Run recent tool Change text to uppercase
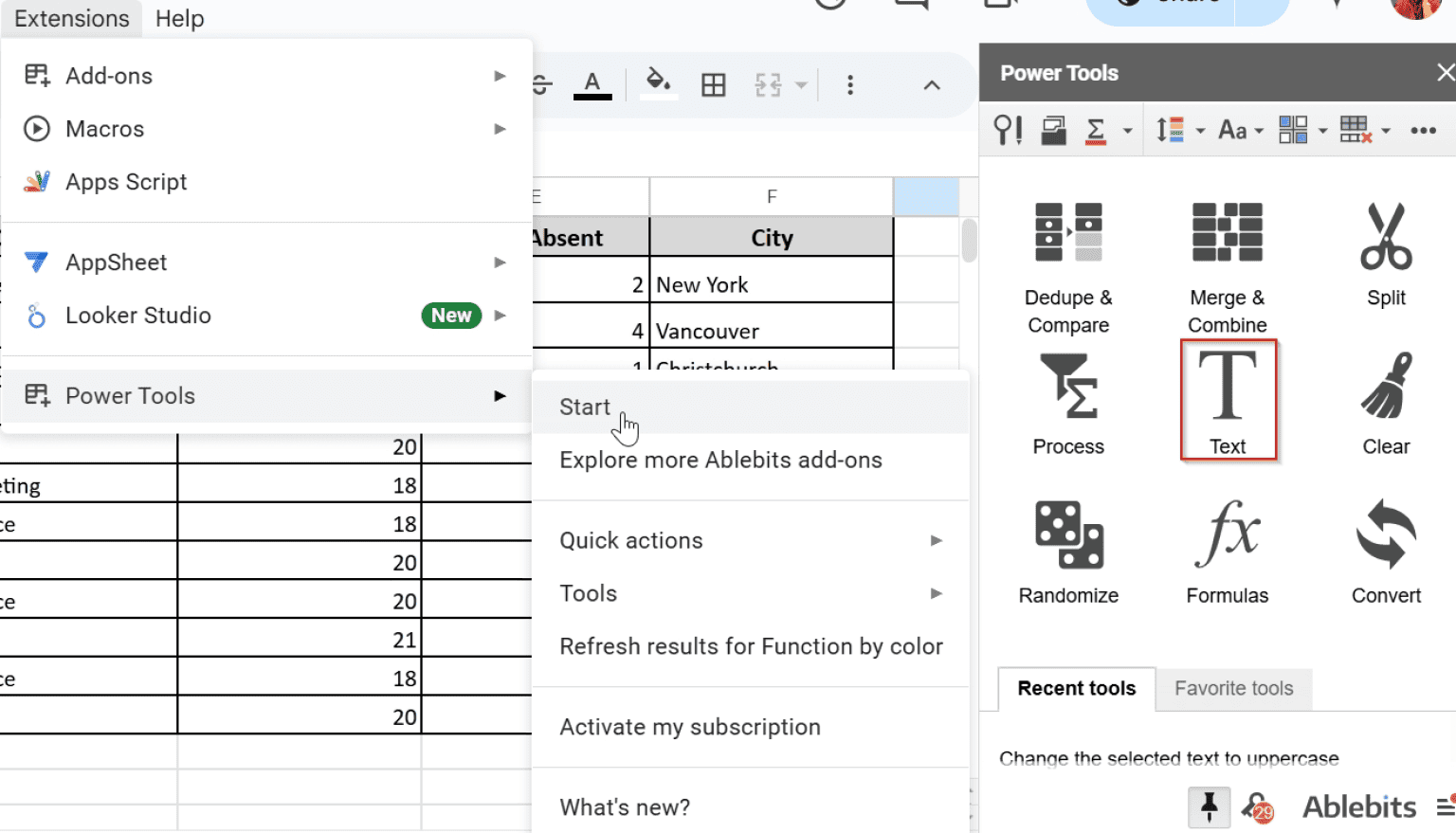The height and width of the screenshot is (833, 1456). pos(1168,758)
